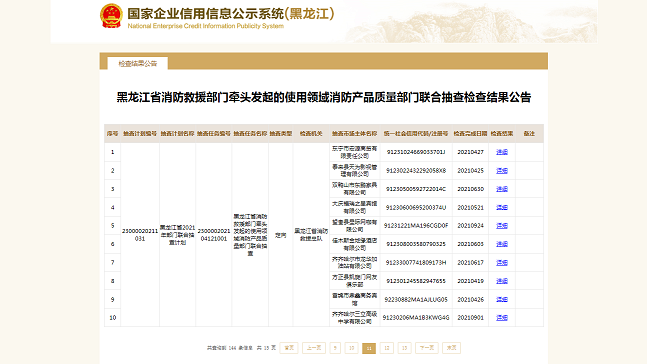Click the 备注 column header
The image size is (647, 364).
pyautogui.click(x=529, y=134)
